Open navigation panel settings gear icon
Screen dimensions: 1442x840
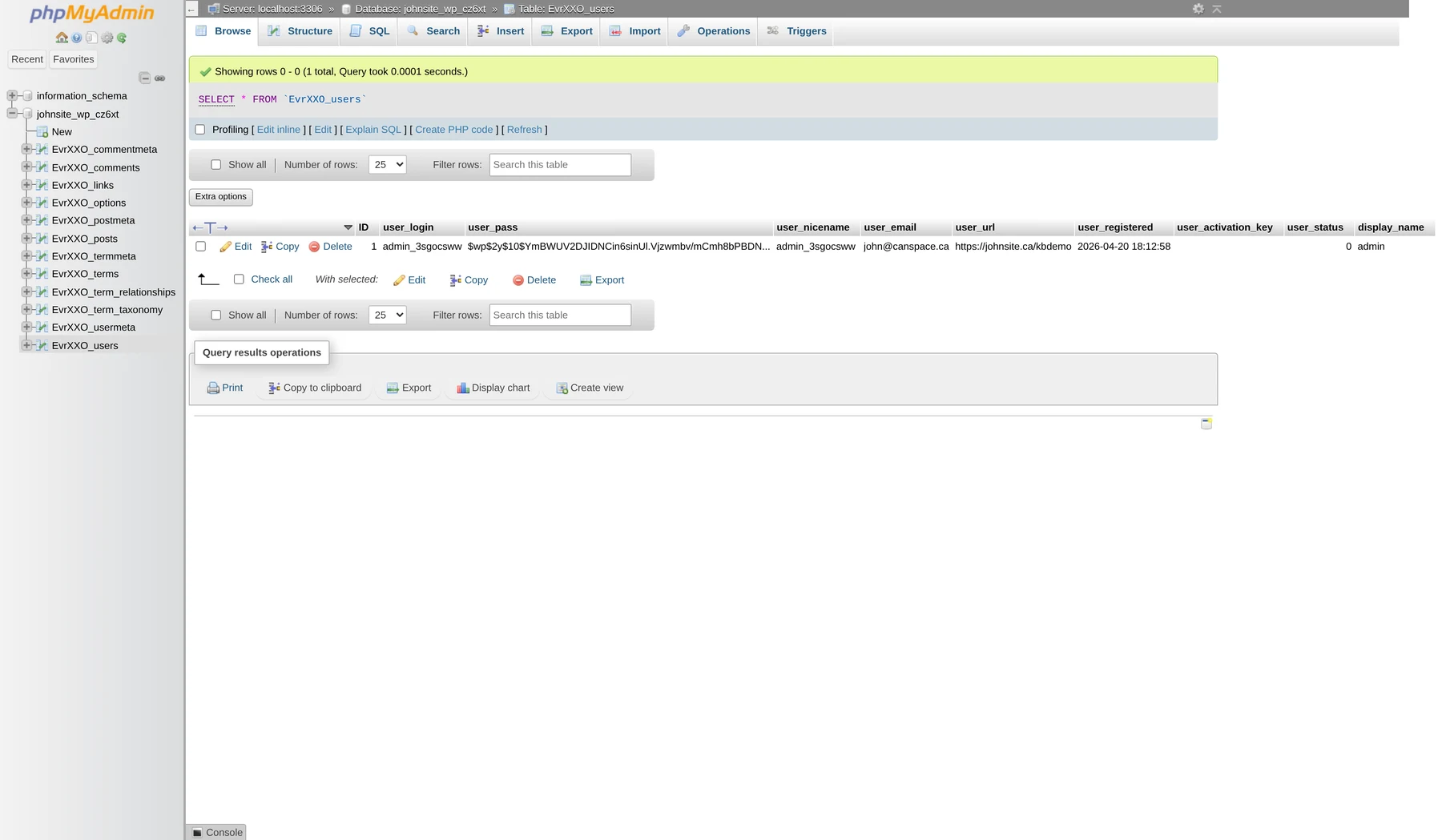[107, 38]
